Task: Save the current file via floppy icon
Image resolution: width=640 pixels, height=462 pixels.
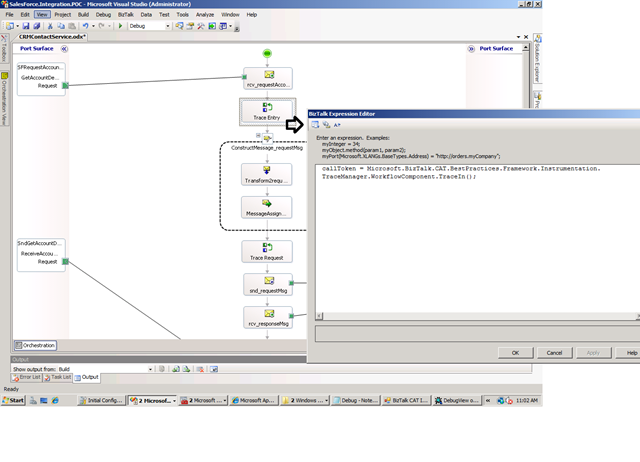Action: 26,26
